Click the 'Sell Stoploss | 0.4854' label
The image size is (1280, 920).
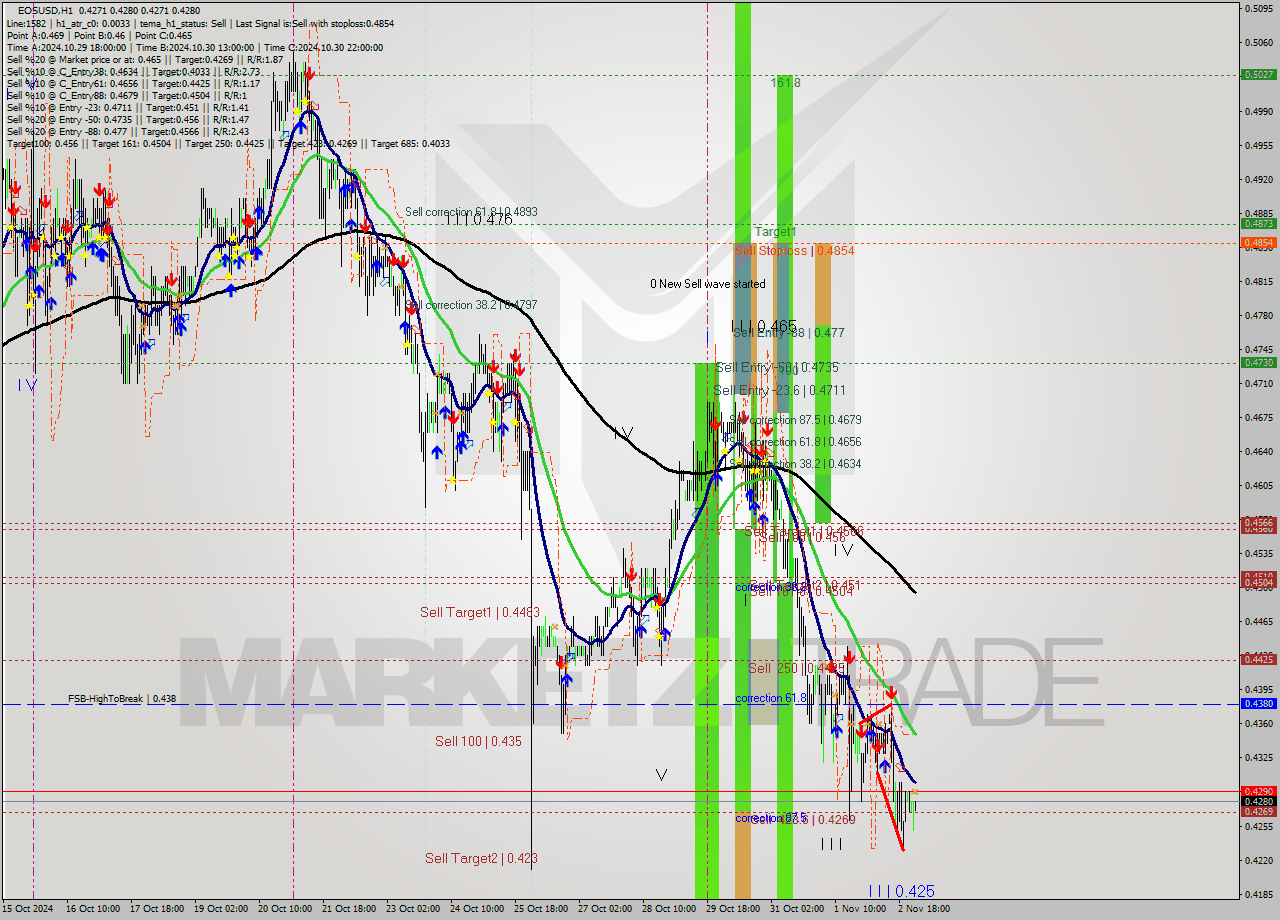(795, 251)
